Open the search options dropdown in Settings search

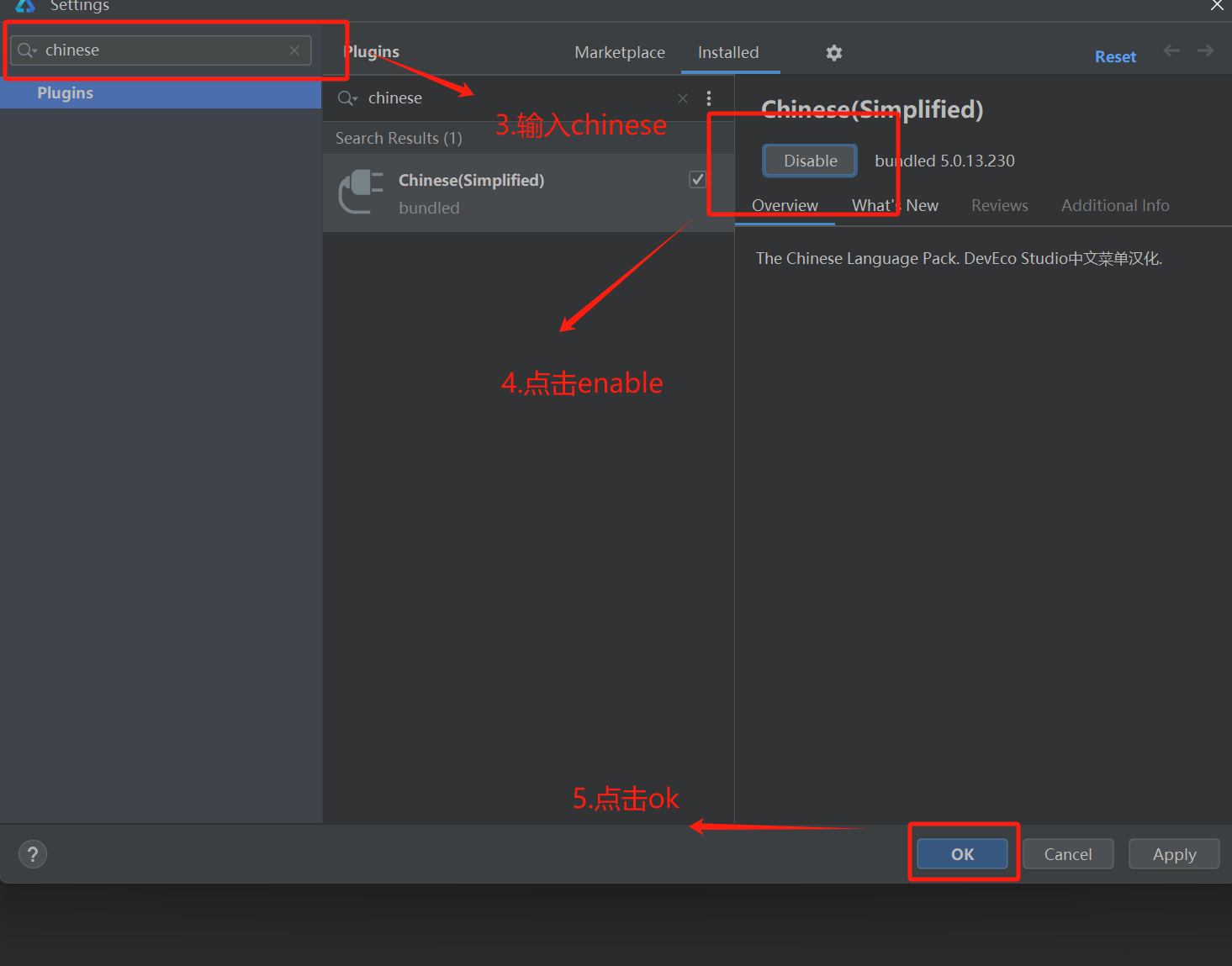point(26,50)
